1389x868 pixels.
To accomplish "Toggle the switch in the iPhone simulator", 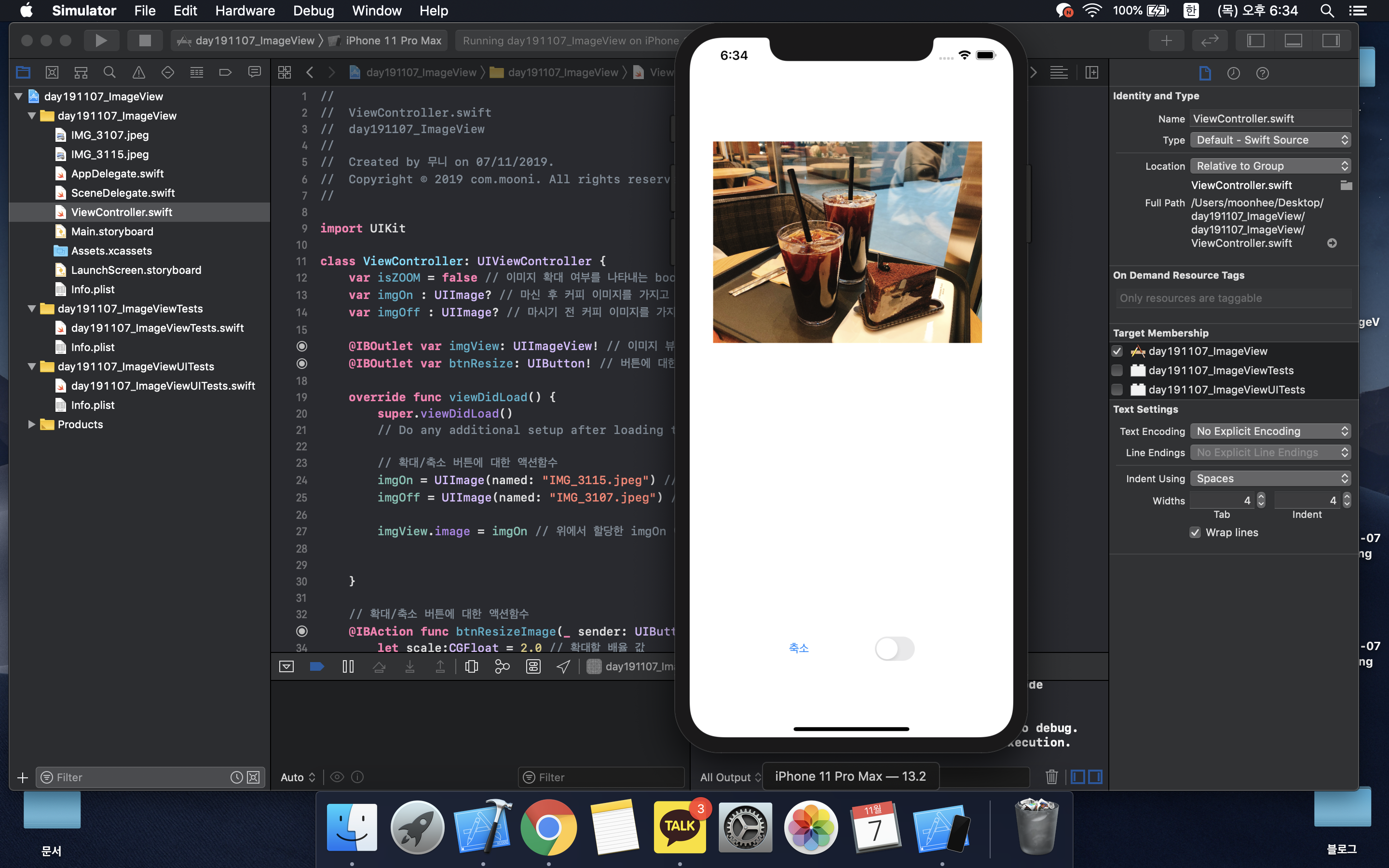I will 894,649.
